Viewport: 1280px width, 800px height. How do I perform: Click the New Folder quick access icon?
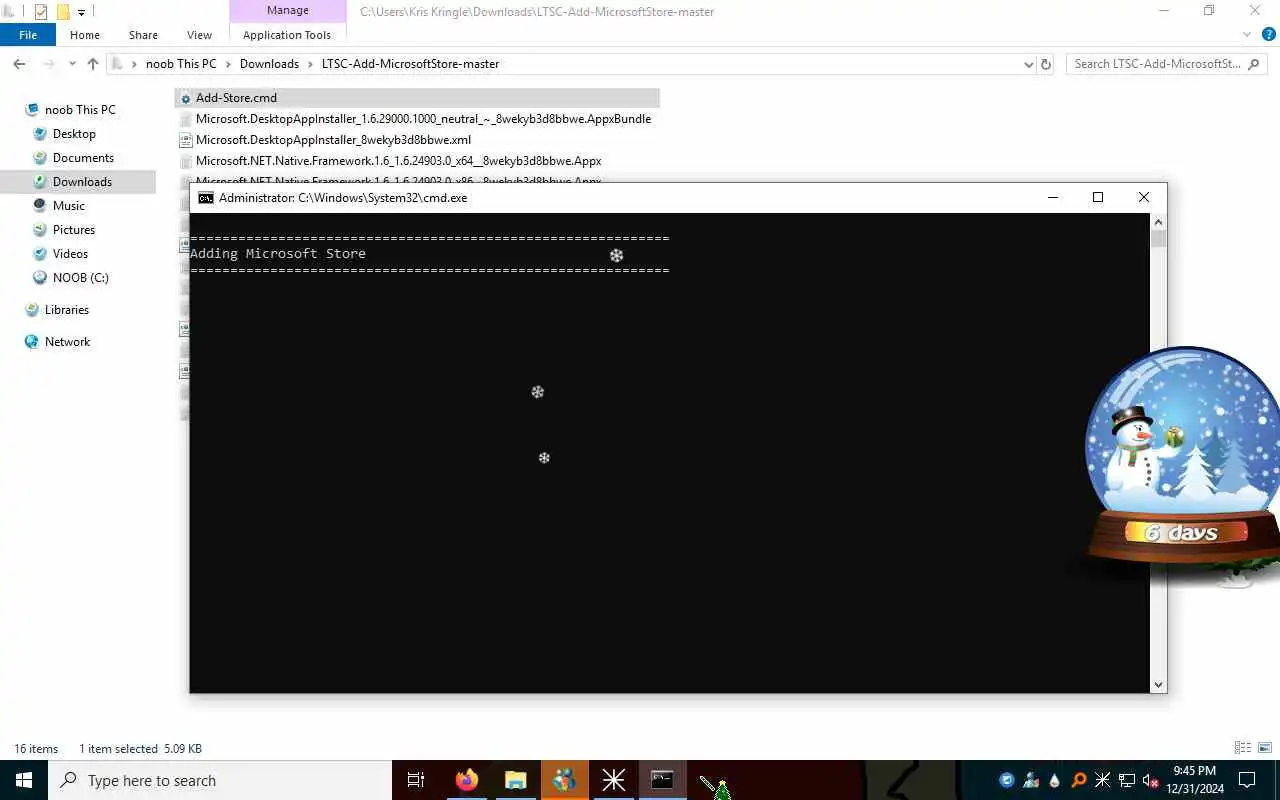point(63,12)
